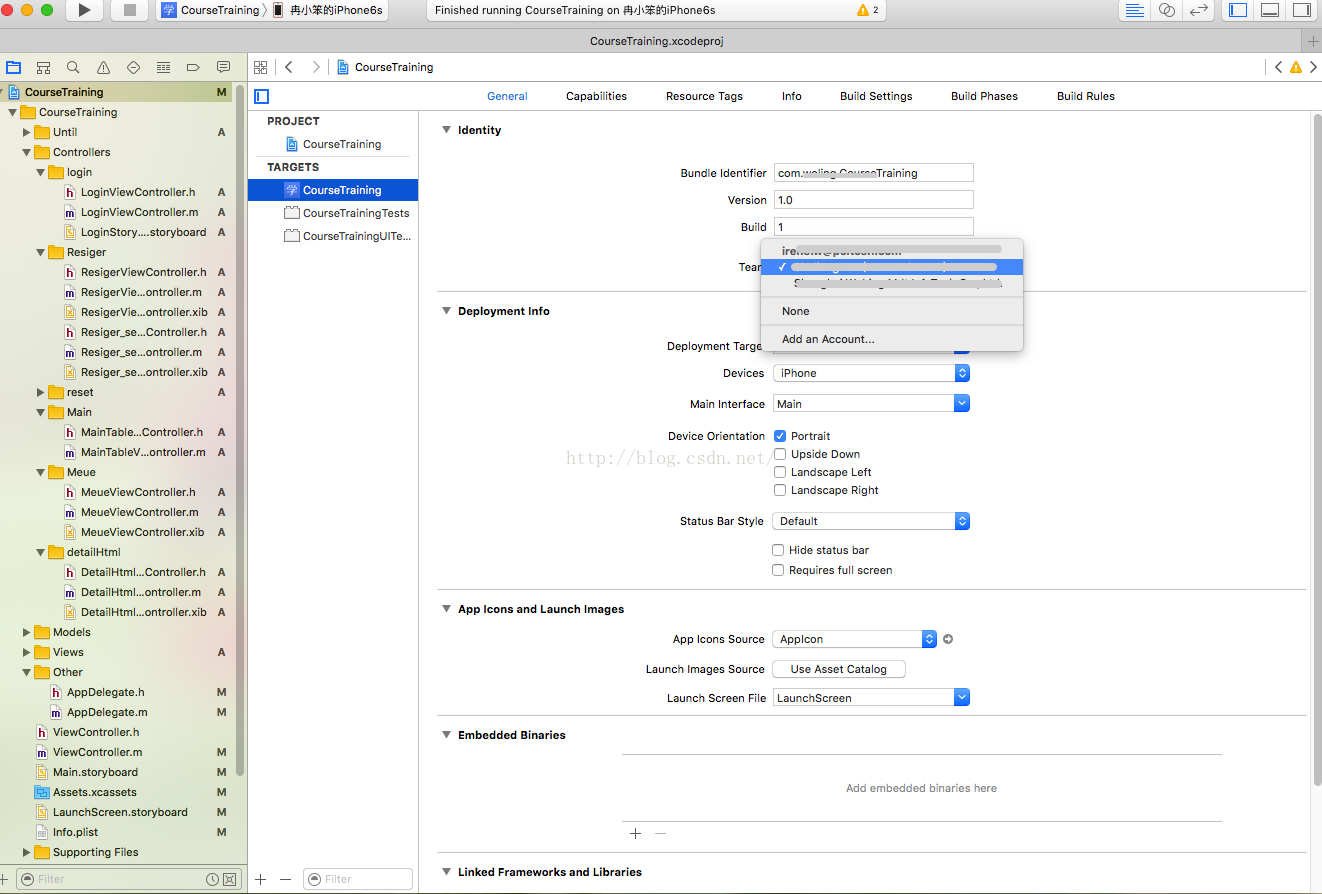This screenshot has width=1322, height=894.
Task: Add a new tab with plus button
Action: [1313, 41]
